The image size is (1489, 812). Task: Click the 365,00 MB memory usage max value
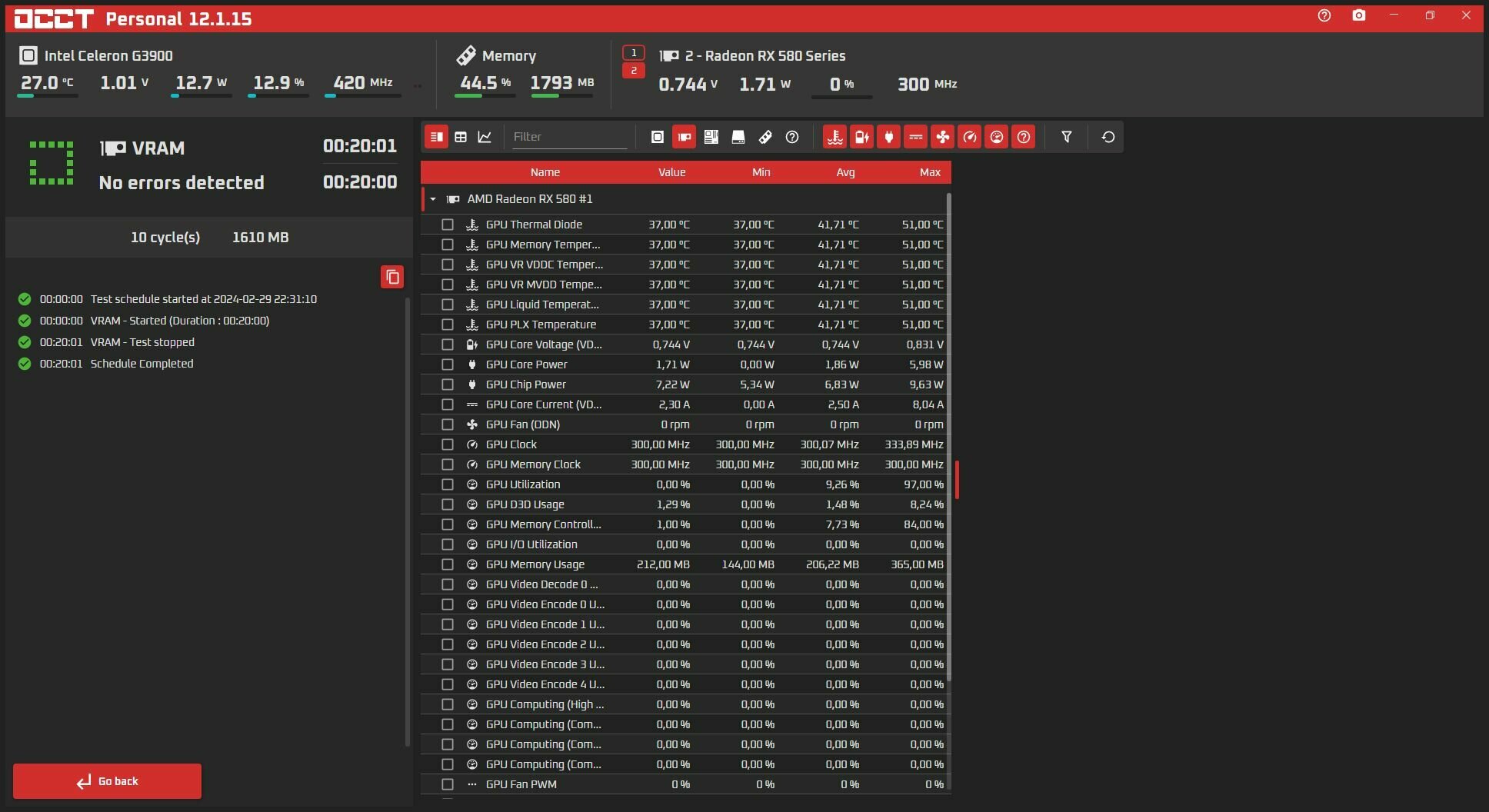point(917,564)
